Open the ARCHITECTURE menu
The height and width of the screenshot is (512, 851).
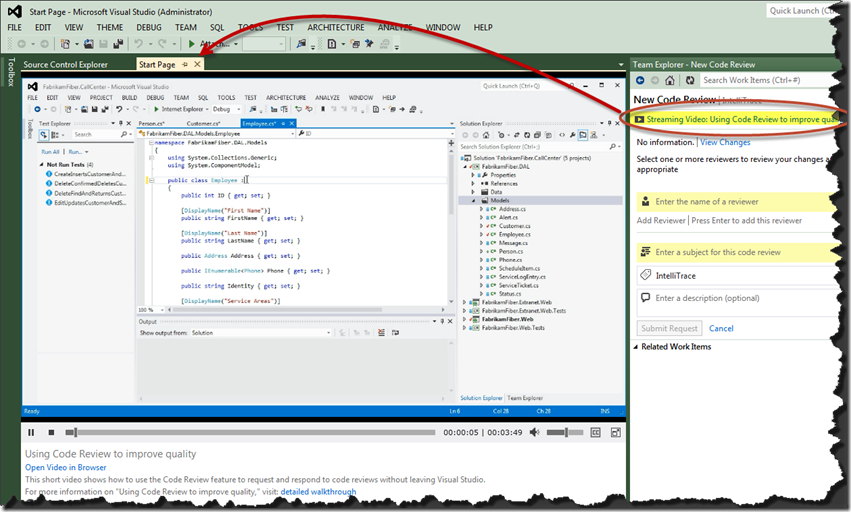[x=336, y=27]
